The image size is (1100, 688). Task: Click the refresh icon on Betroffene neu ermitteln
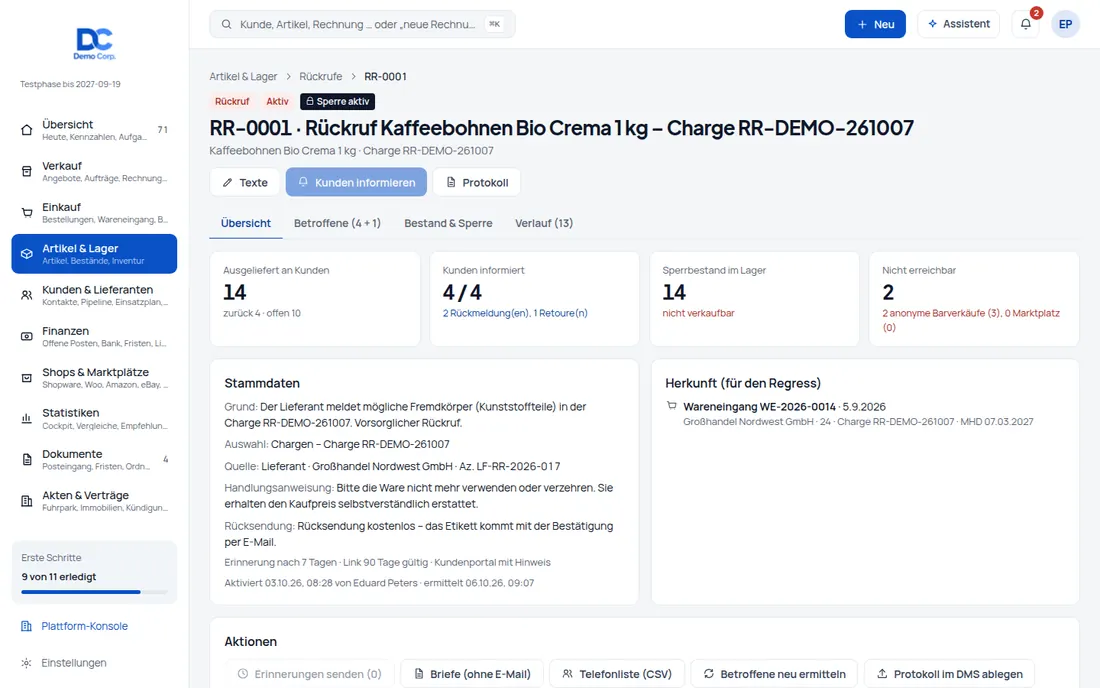[709, 674]
